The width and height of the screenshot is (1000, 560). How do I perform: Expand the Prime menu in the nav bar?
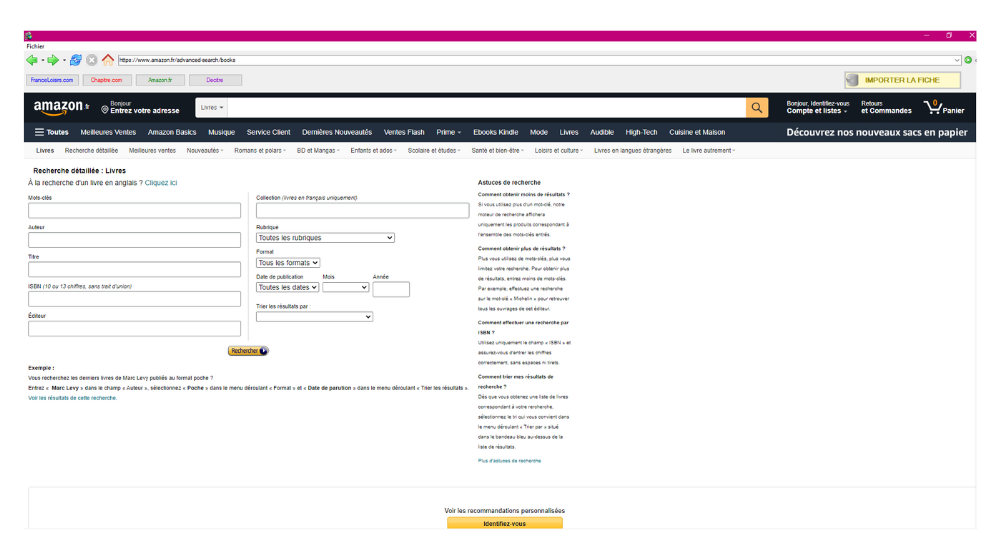click(448, 132)
